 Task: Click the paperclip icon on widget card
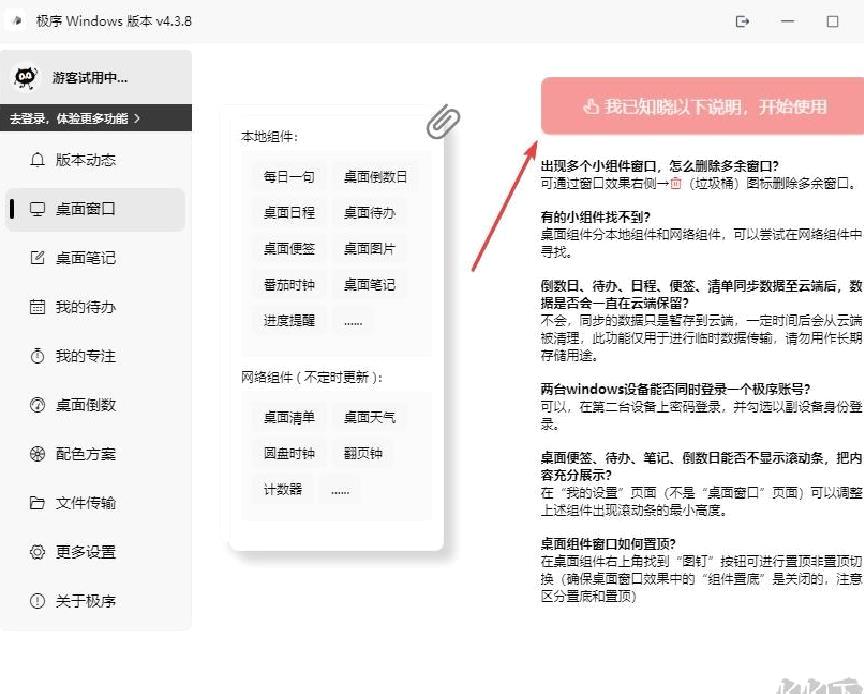[x=443, y=121]
